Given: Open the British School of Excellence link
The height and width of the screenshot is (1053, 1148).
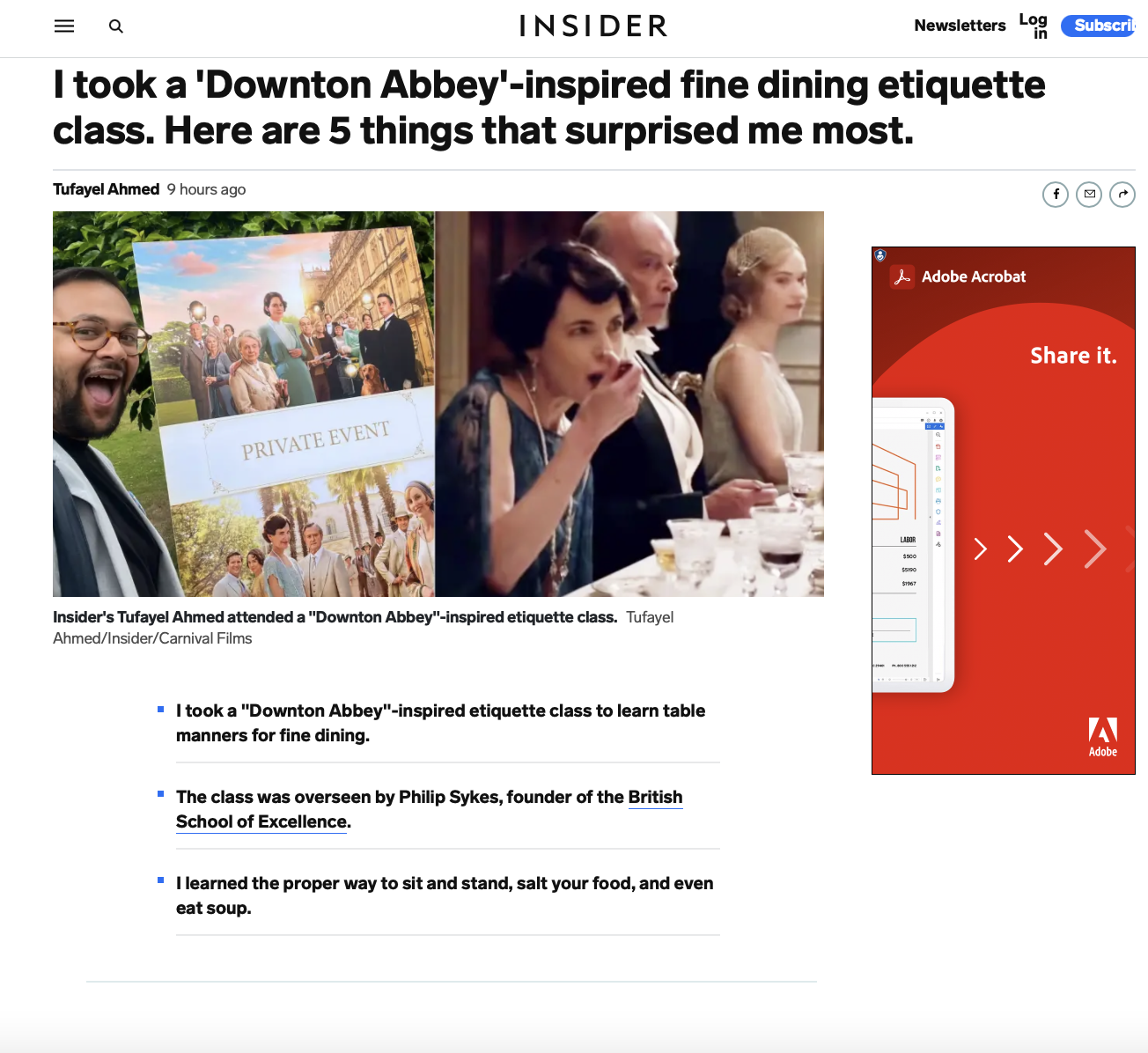Looking at the screenshot, I should click(x=430, y=809).
